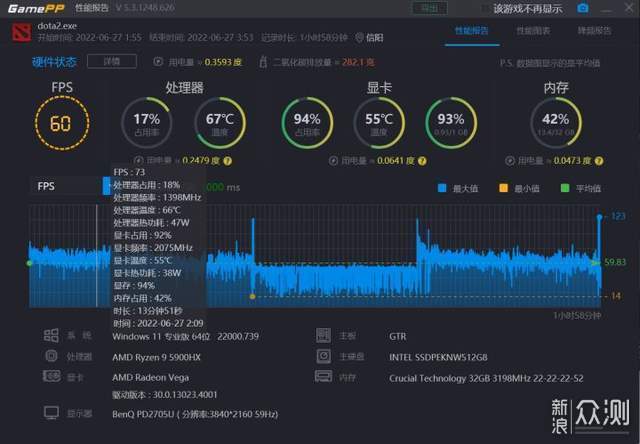Click help icon next to 0.0641 度
The image size is (640, 444).
point(422,161)
